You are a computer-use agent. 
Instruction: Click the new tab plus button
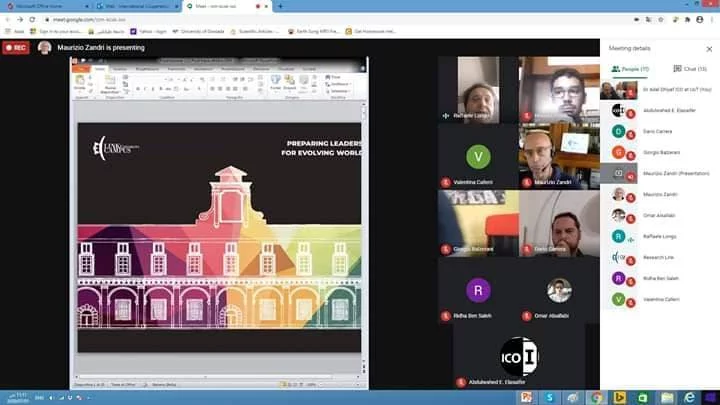(280, 6)
